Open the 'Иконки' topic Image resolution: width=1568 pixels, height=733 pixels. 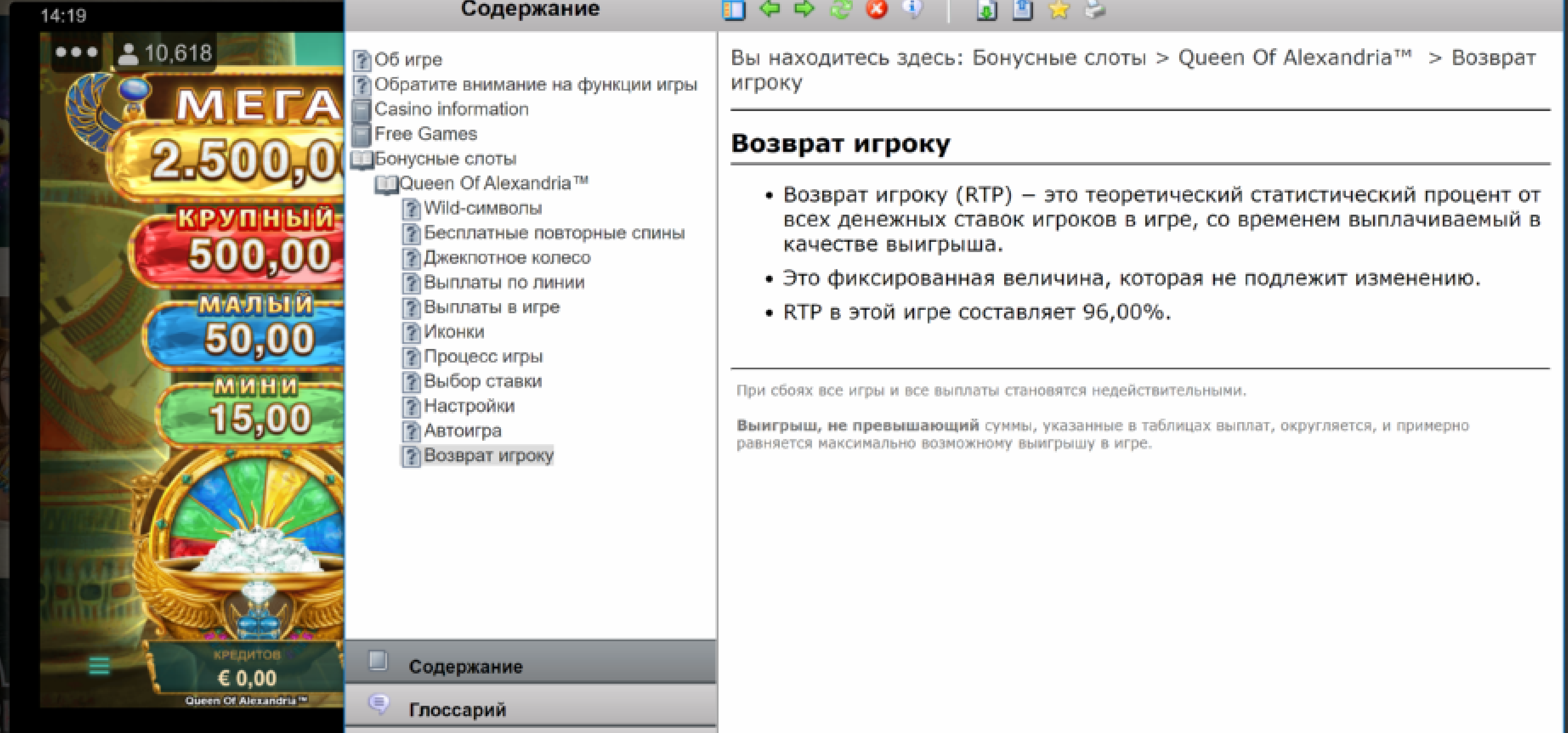pos(454,332)
